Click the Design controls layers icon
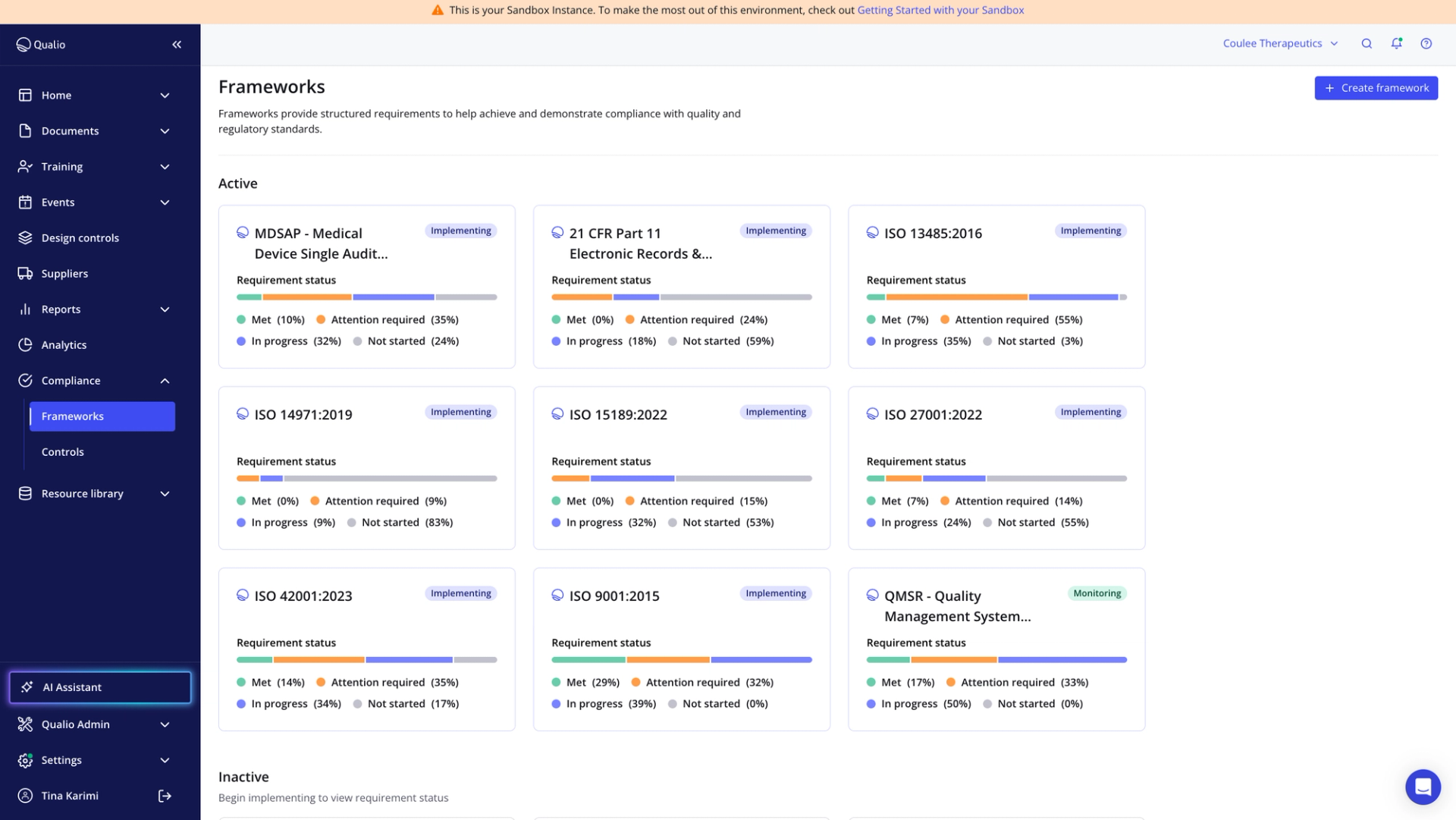Screen dimensions: 1456x820 point(25,238)
